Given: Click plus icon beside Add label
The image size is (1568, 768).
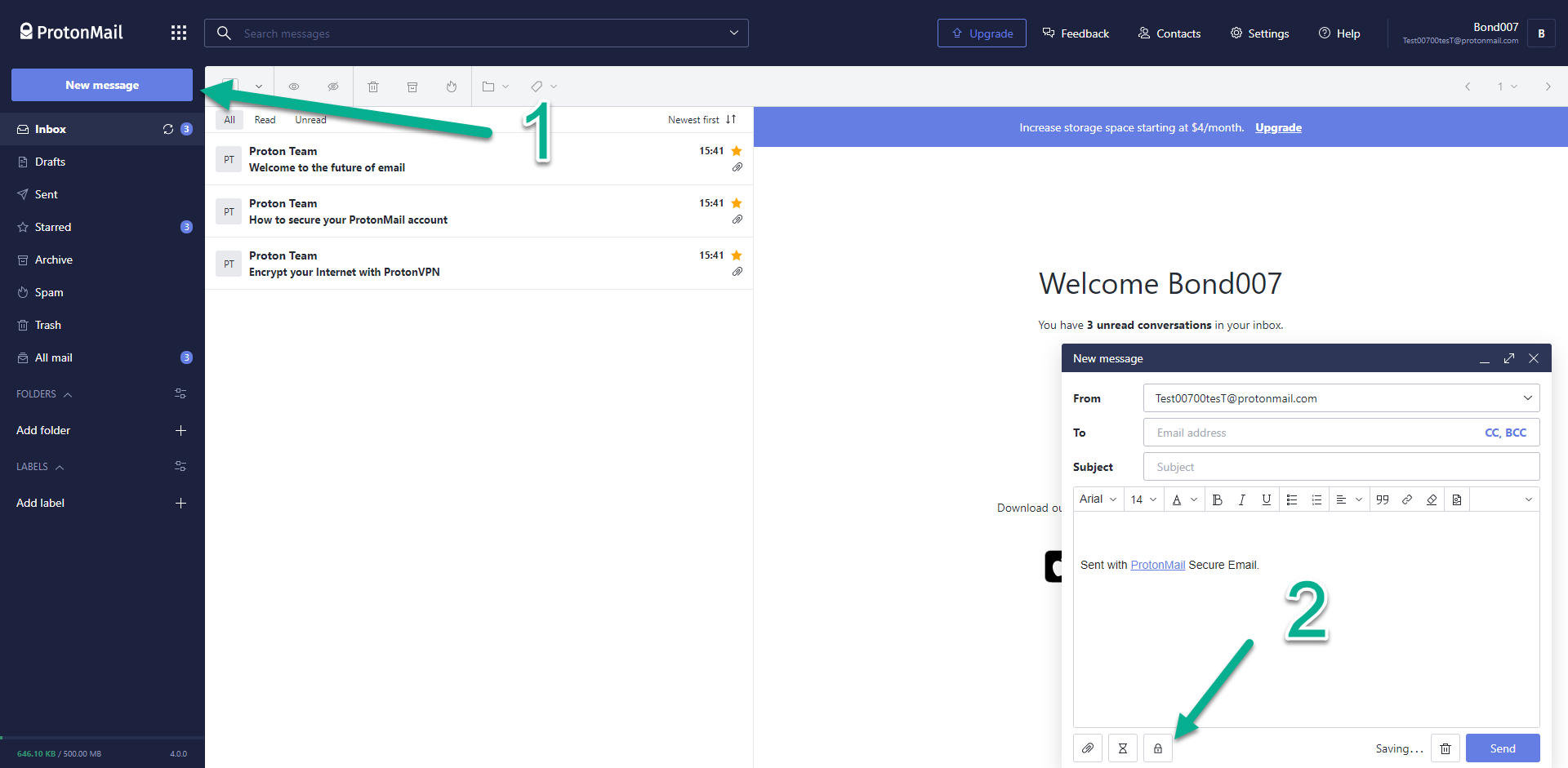Looking at the screenshot, I should [x=181, y=503].
